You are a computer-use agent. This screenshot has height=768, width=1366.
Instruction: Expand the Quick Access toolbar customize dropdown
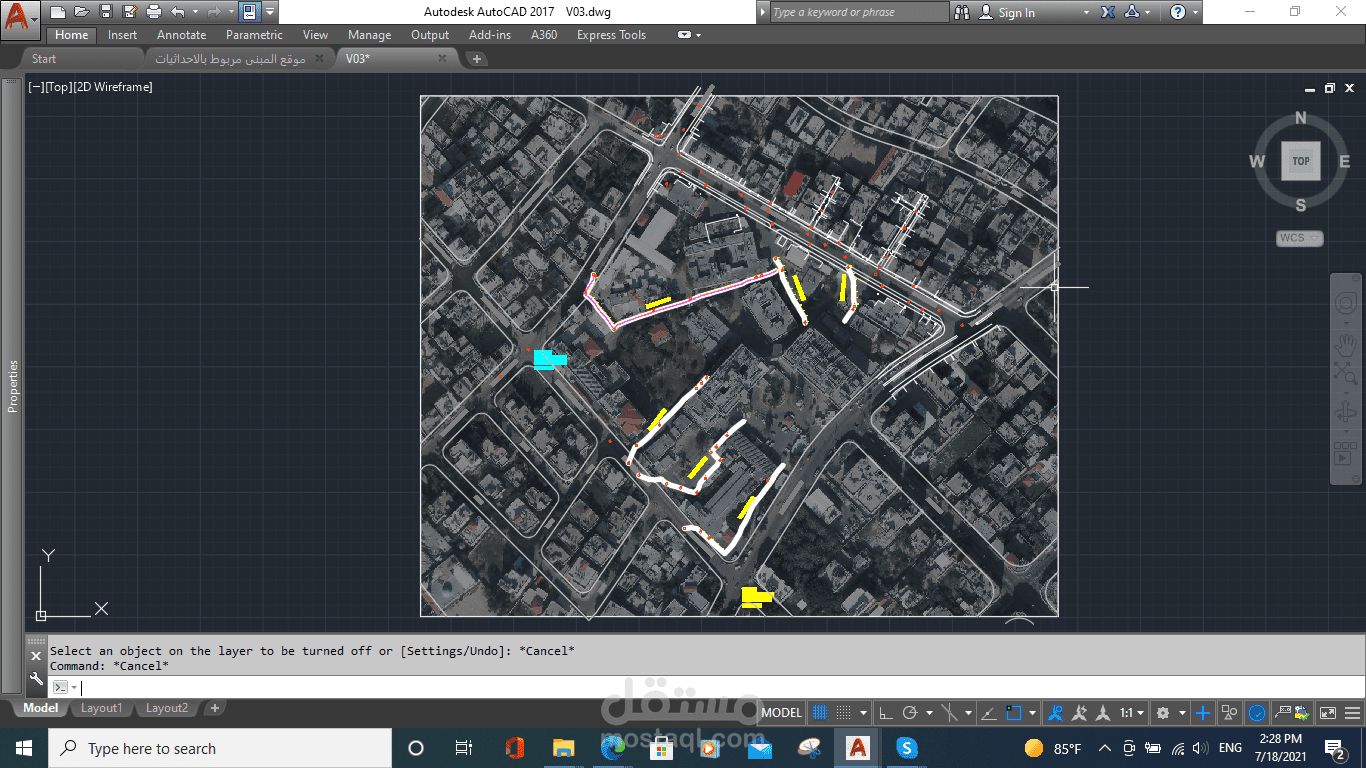click(x=271, y=12)
